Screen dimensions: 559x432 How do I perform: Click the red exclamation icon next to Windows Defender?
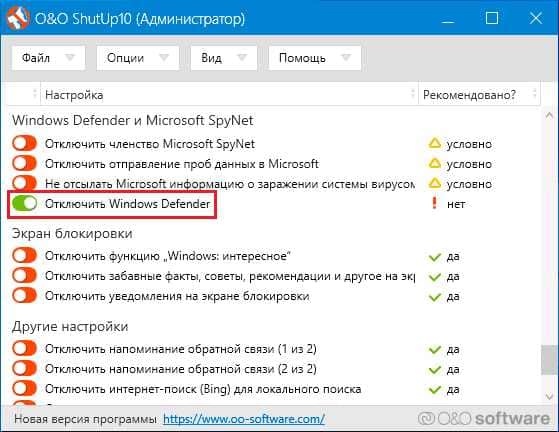tap(434, 203)
